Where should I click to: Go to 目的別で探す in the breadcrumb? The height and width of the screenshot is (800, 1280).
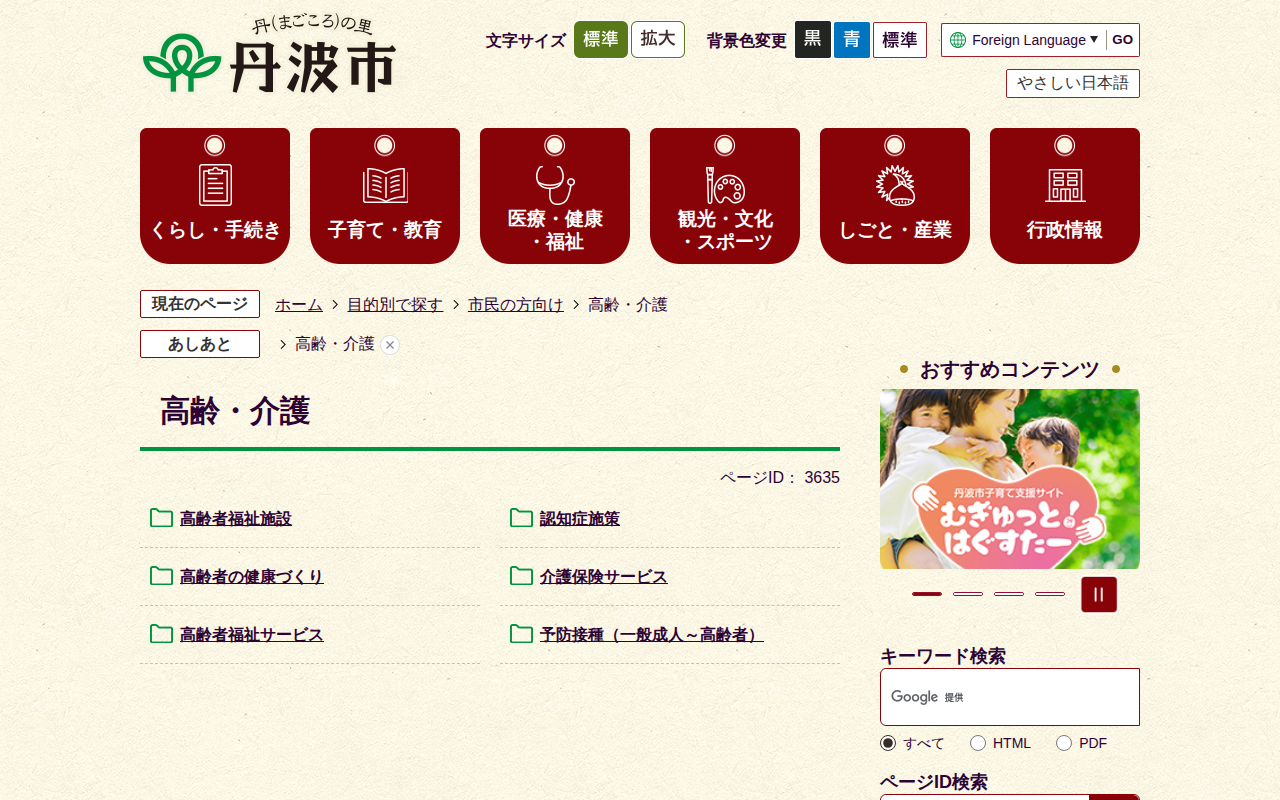(x=395, y=305)
